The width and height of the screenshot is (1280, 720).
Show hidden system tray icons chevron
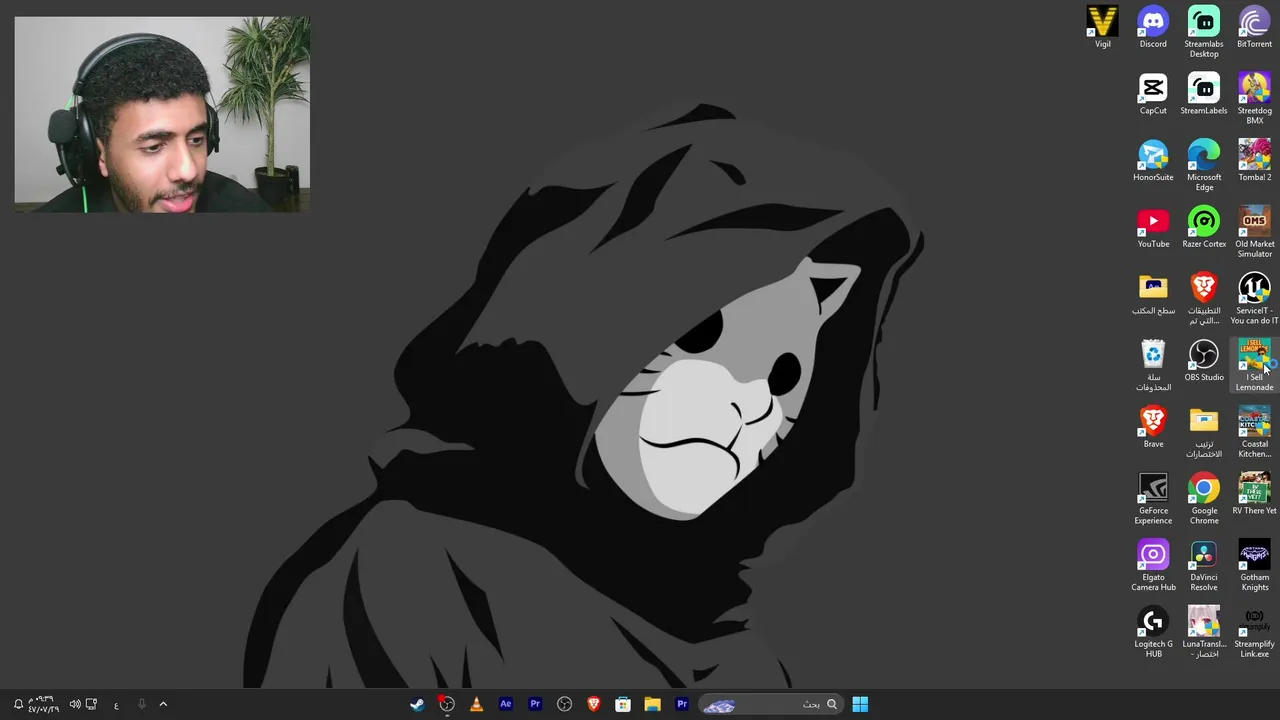(x=163, y=704)
